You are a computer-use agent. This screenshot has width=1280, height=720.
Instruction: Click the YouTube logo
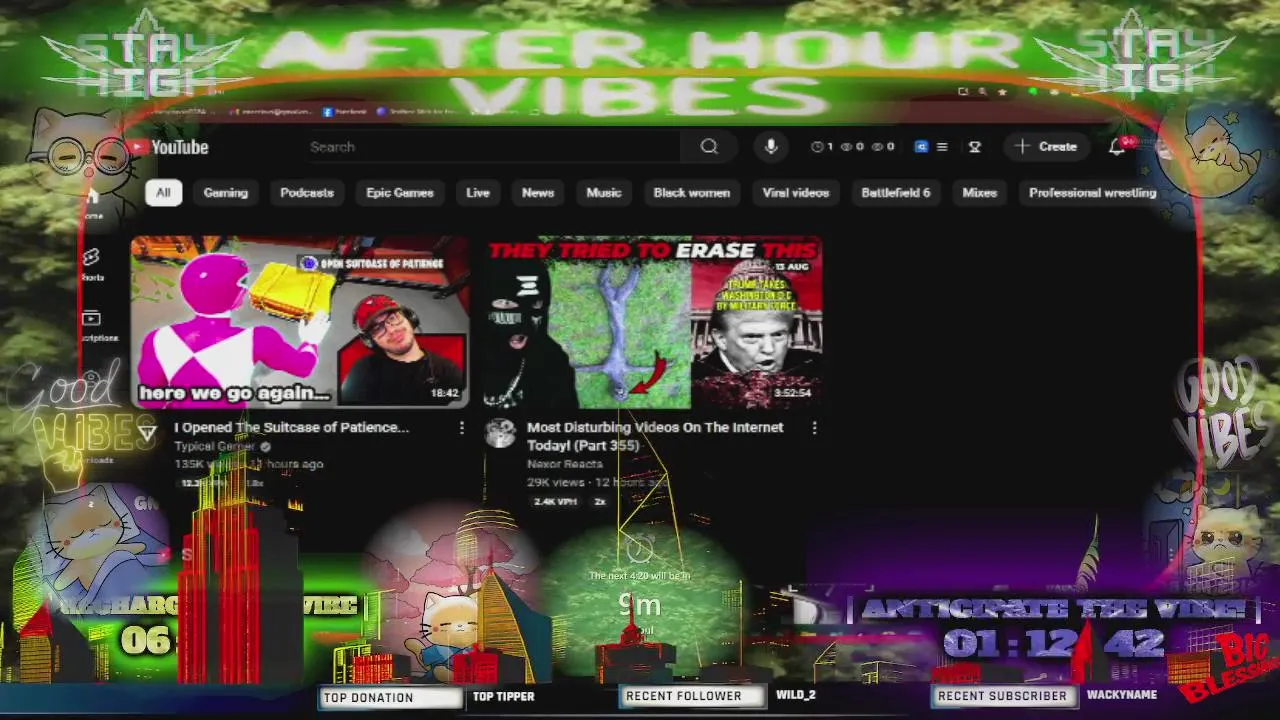(167, 147)
